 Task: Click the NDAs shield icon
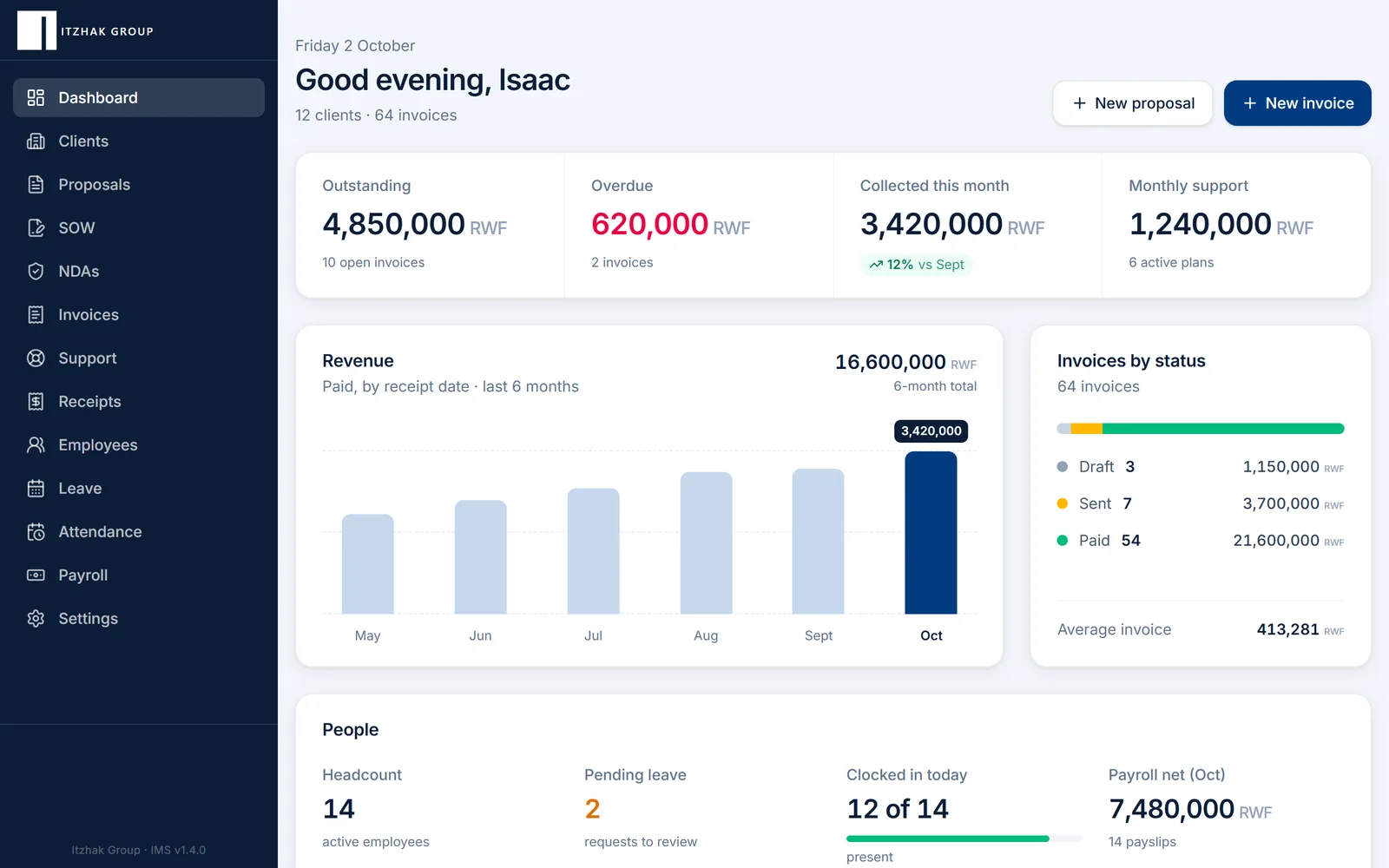click(x=36, y=272)
